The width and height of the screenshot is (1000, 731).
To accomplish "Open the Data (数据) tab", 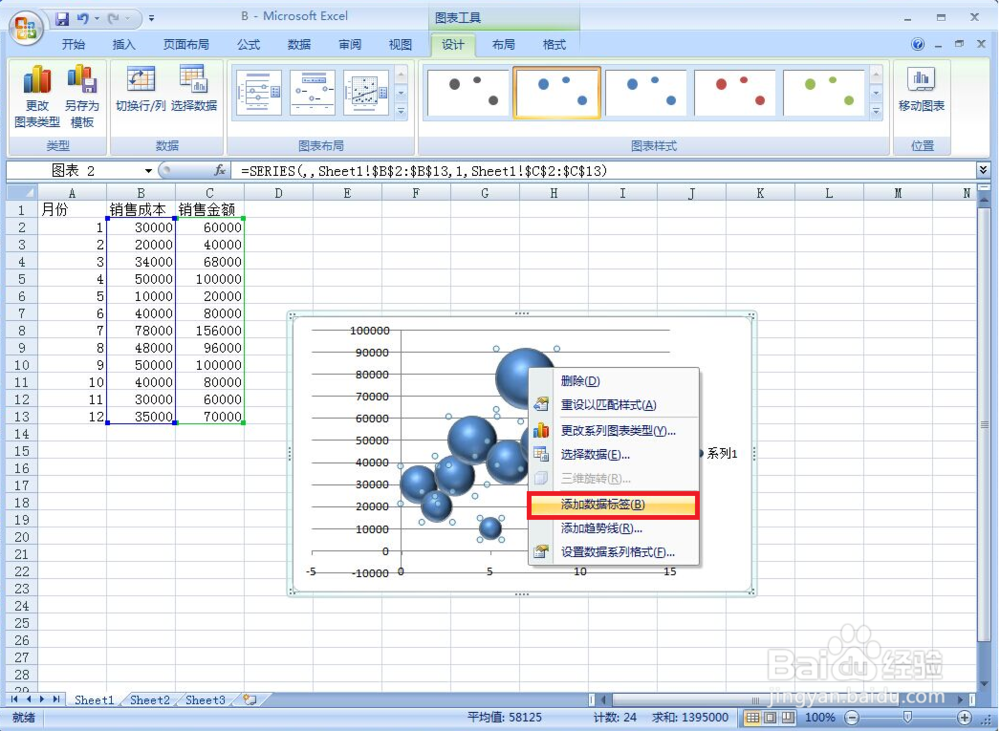I will point(299,44).
